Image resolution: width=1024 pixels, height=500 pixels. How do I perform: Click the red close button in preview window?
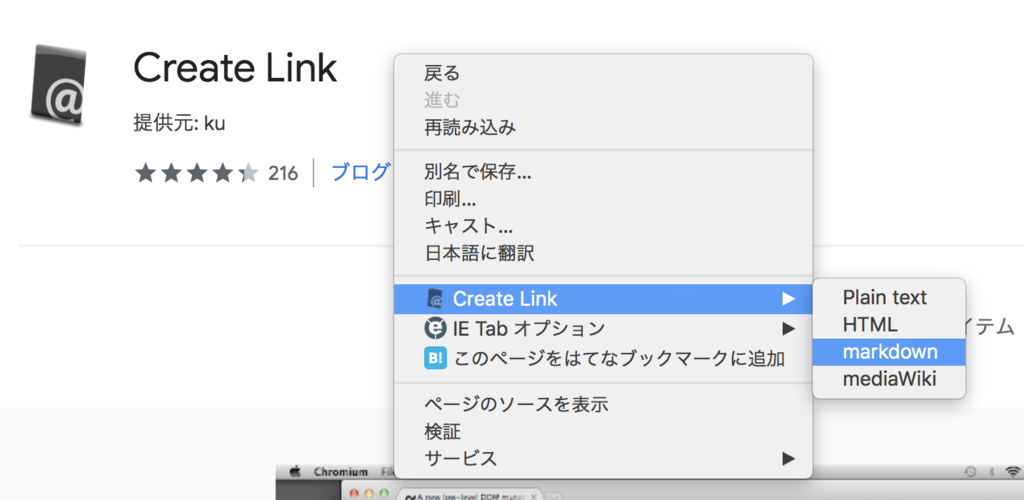tap(356, 493)
